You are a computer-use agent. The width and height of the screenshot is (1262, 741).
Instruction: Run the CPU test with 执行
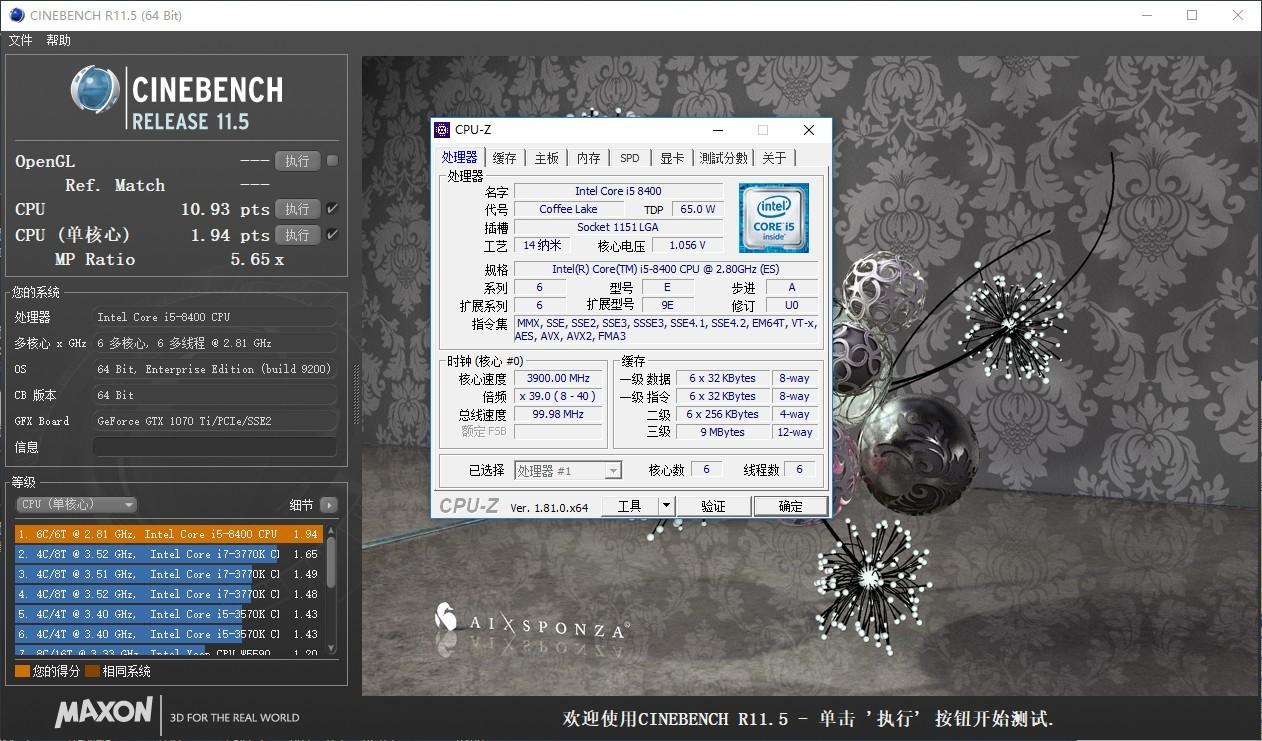tap(298, 209)
